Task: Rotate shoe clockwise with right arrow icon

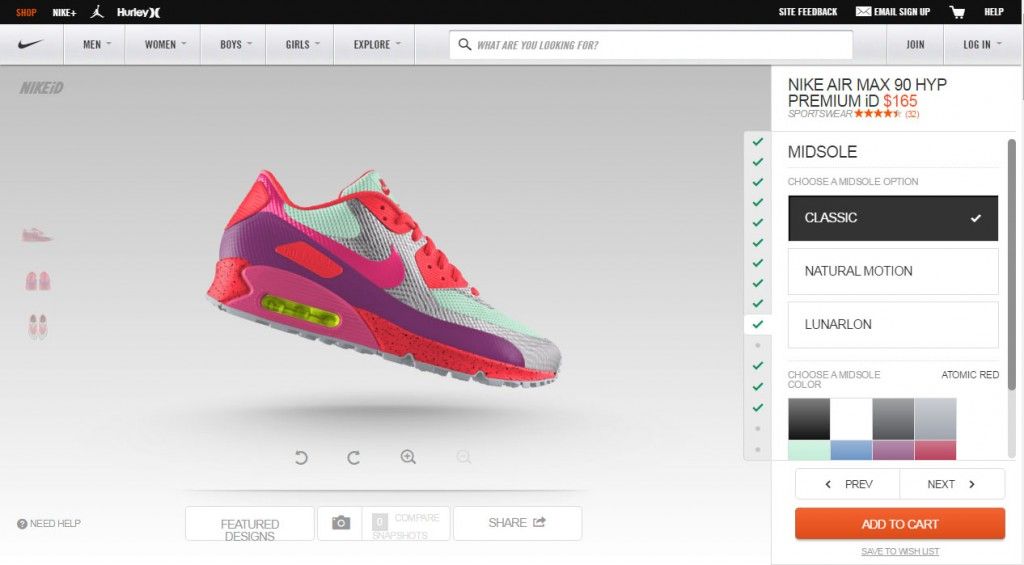Action: pos(353,457)
